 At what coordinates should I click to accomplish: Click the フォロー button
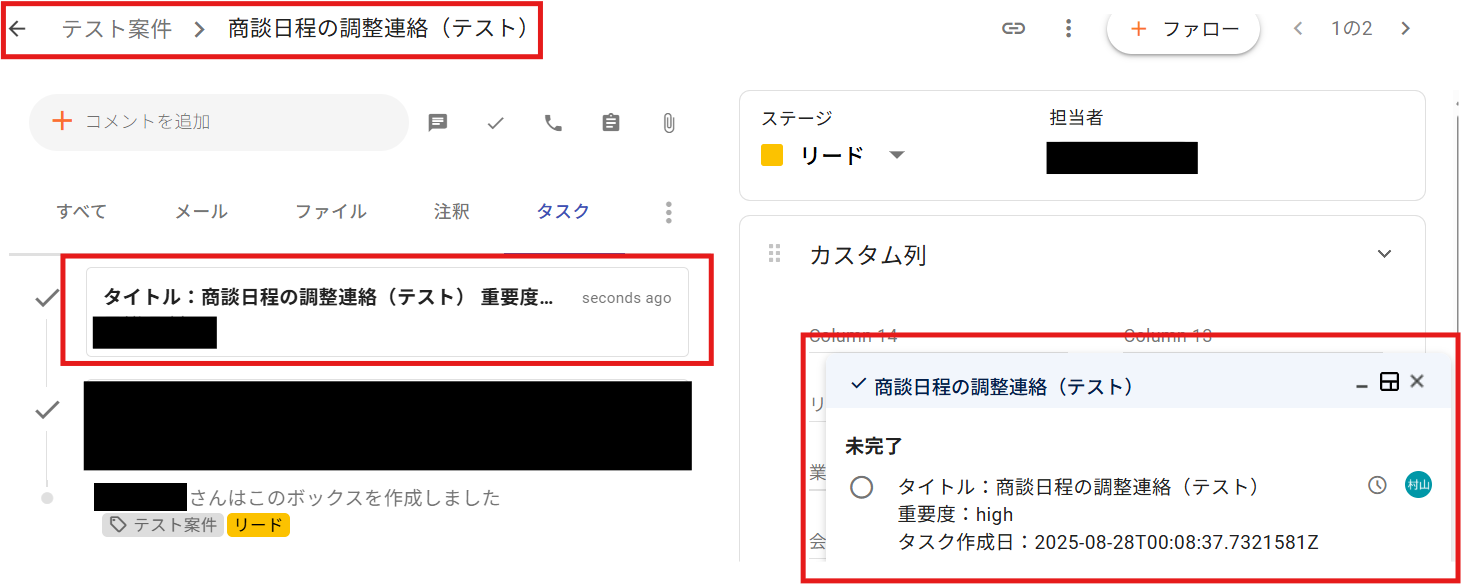[x=1183, y=29]
